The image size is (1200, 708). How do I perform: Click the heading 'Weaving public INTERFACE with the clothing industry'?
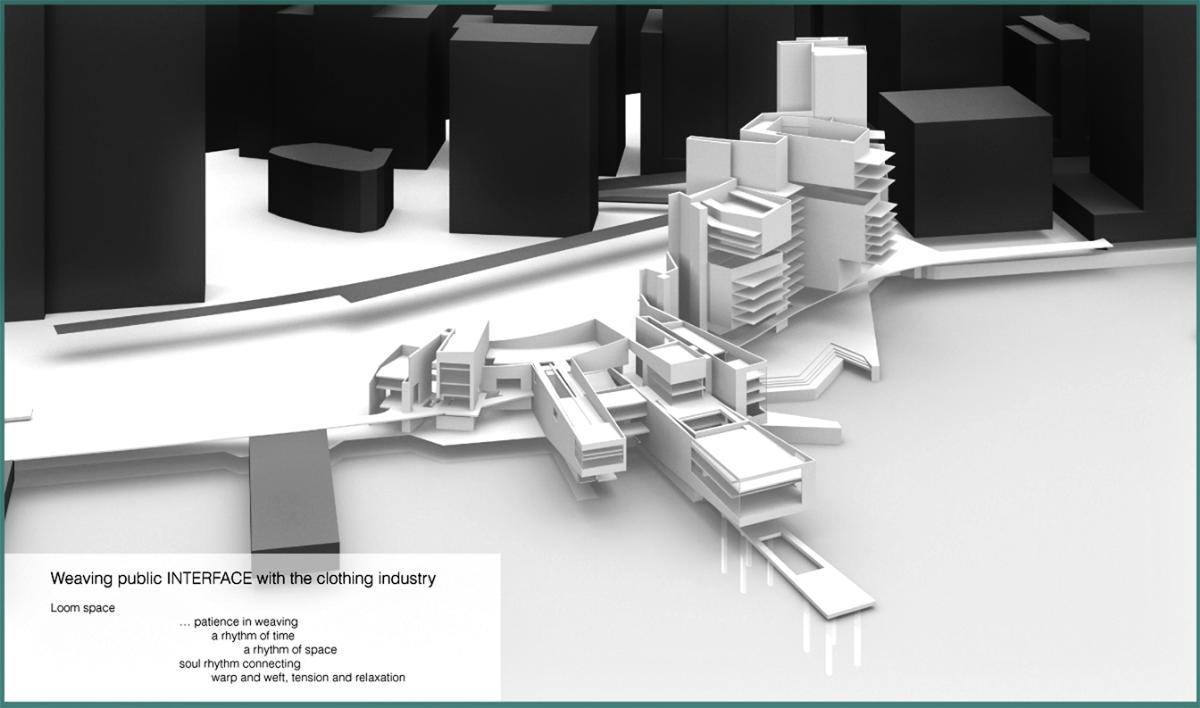coord(243,579)
